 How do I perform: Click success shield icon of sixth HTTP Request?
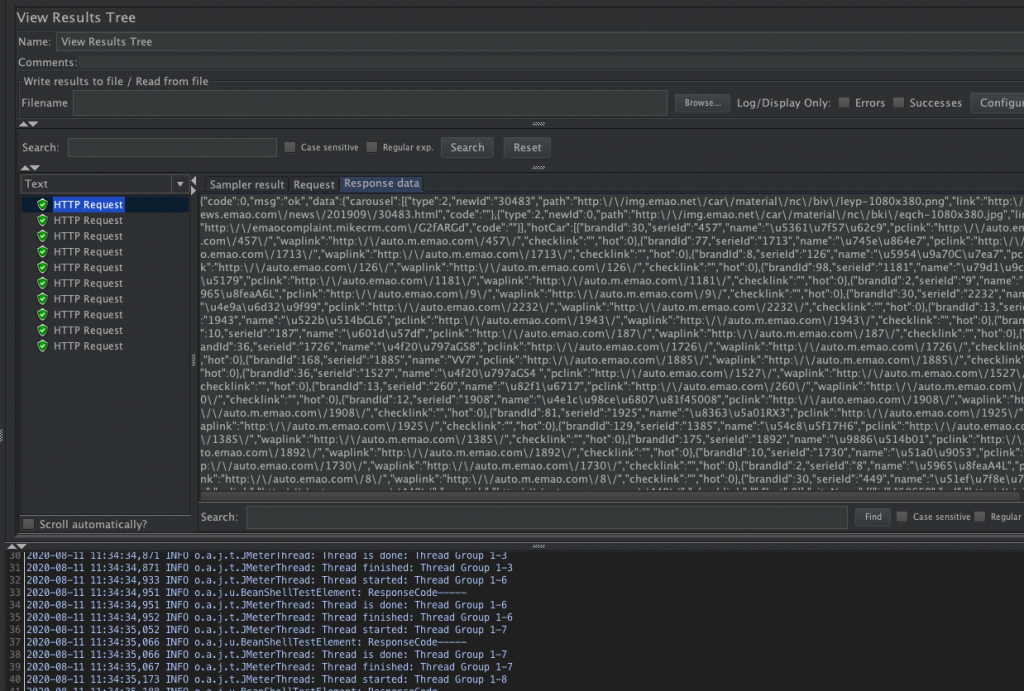[x=42, y=283]
